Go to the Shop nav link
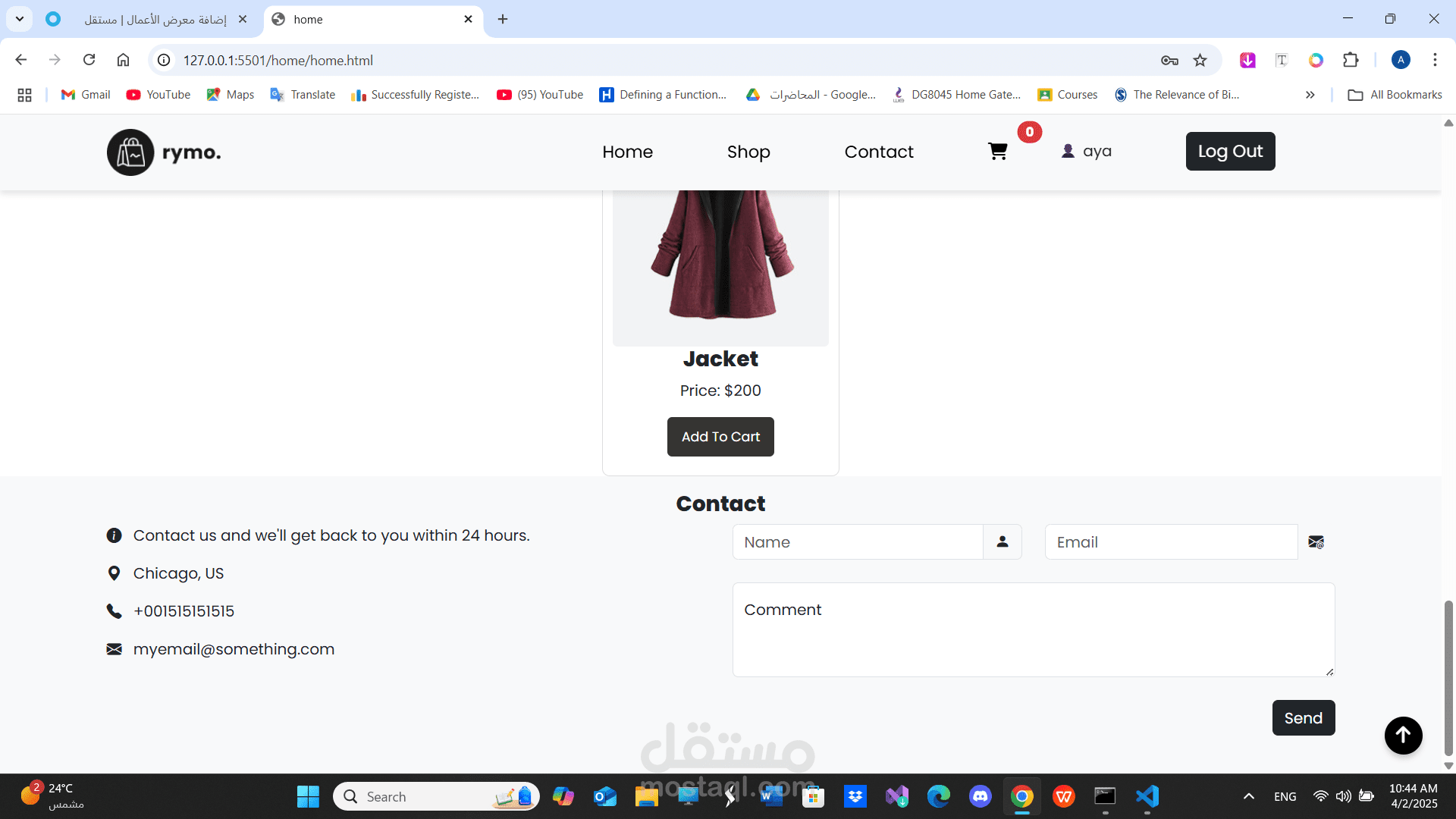The image size is (1456, 819). [748, 152]
